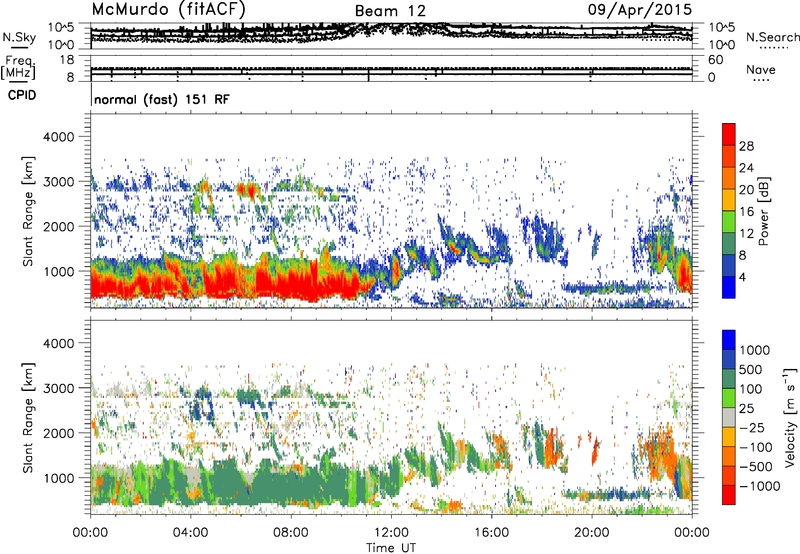The image size is (800, 554).
Task: Select the N.Sky legend label
Action: point(19,37)
